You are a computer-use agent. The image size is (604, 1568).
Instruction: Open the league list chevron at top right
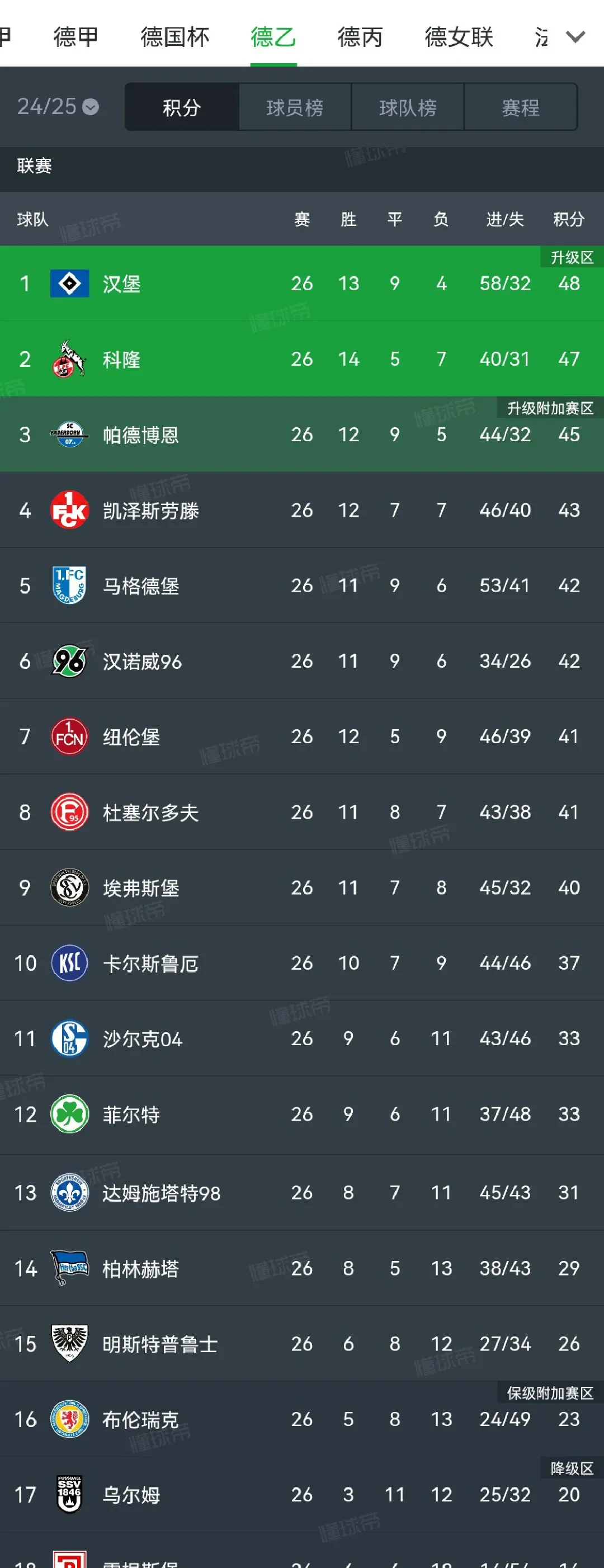(x=573, y=36)
